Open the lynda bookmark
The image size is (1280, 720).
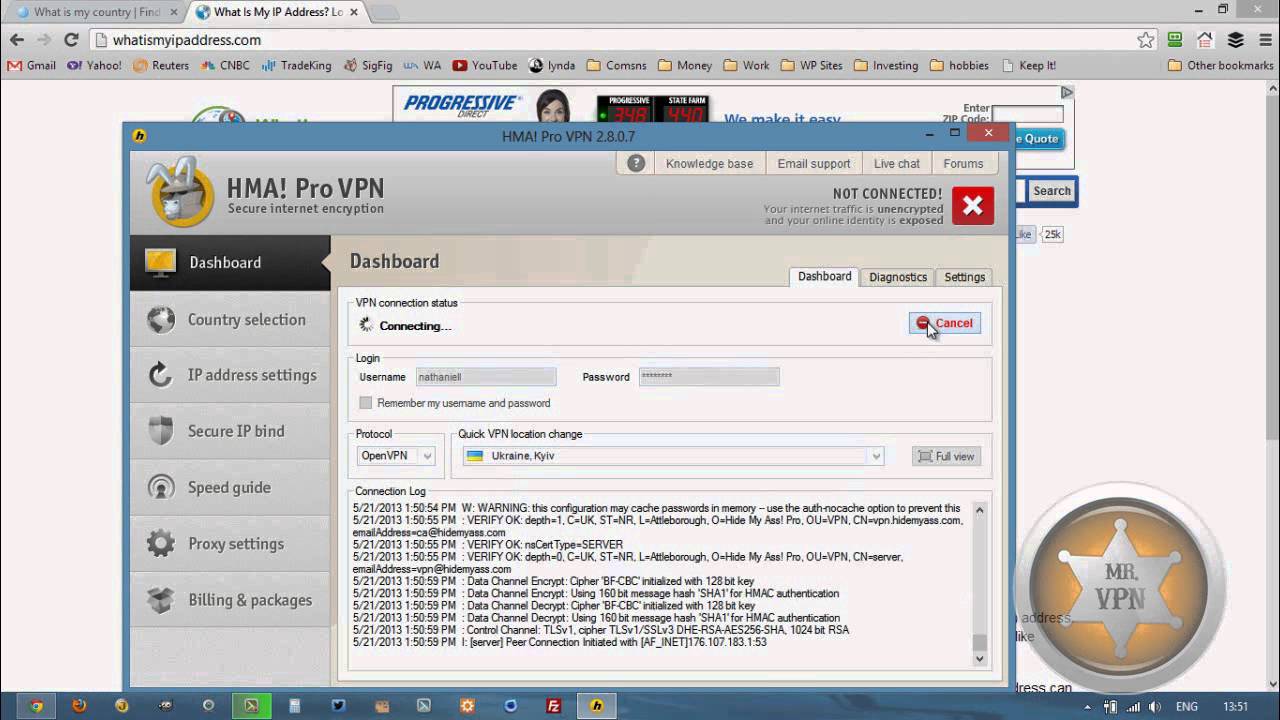552,65
